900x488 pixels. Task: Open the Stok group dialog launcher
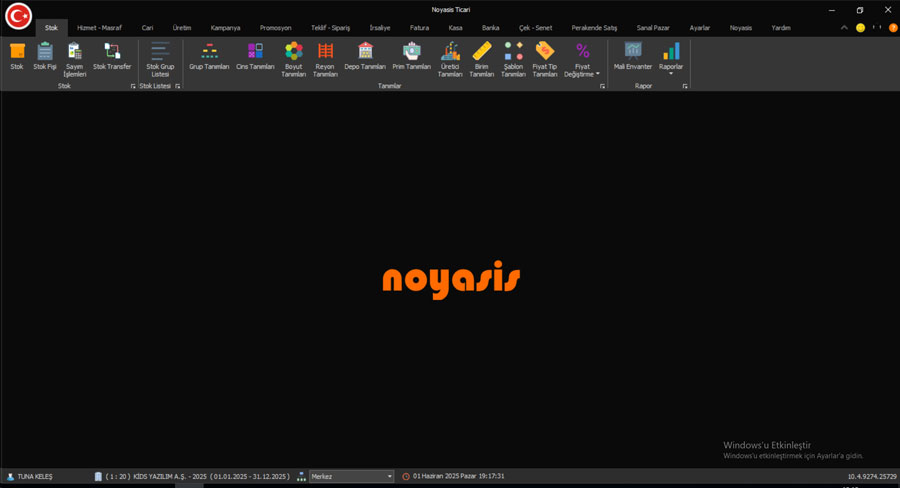pyautogui.click(x=133, y=86)
